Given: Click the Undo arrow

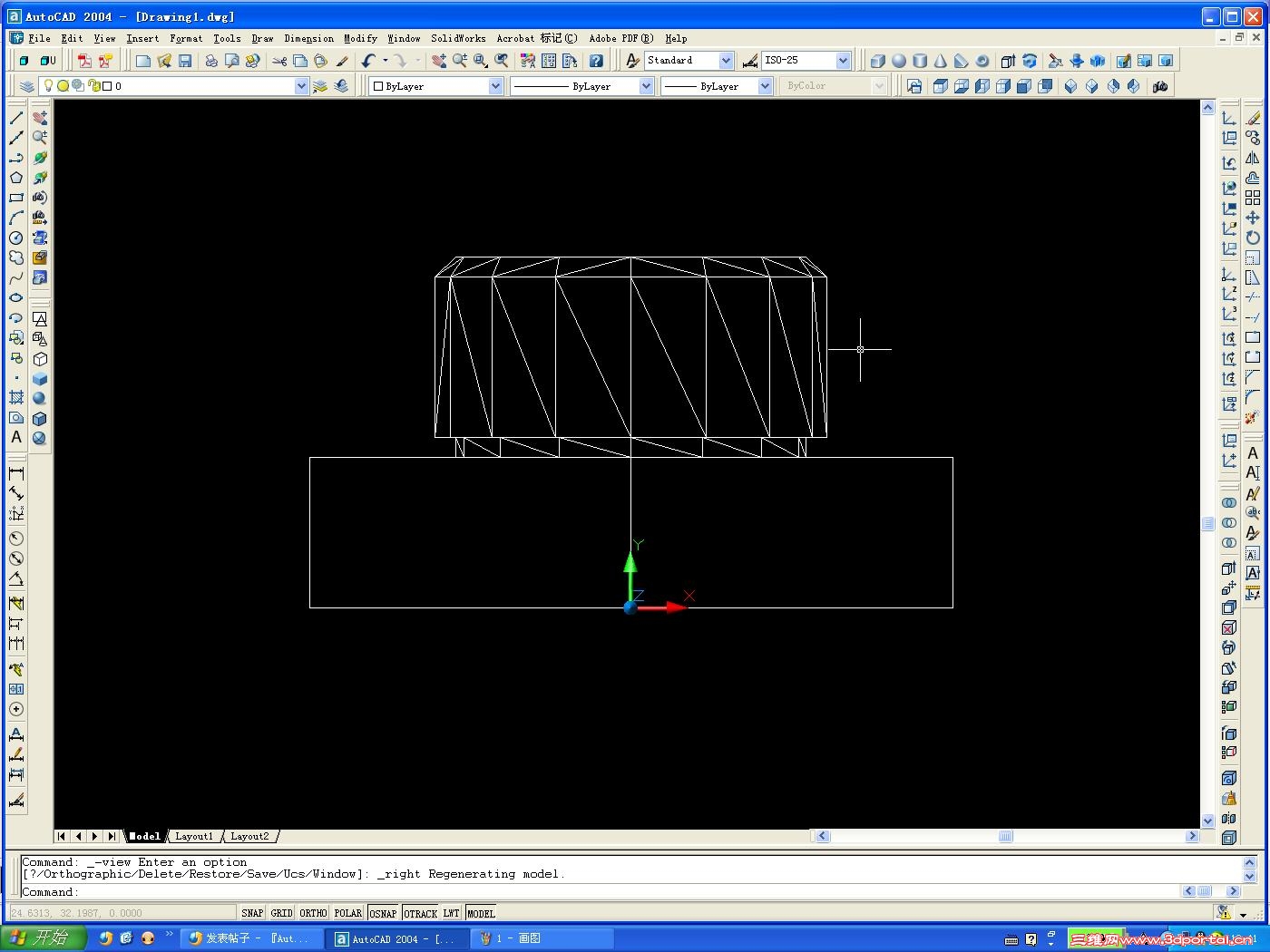Looking at the screenshot, I should [367, 61].
